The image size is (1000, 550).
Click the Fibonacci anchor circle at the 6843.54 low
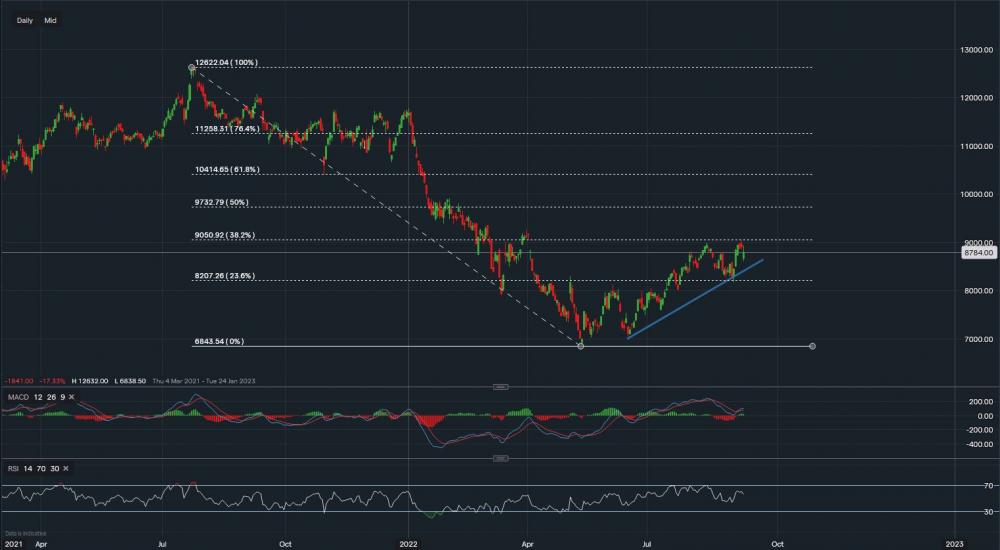tap(581, 346)
